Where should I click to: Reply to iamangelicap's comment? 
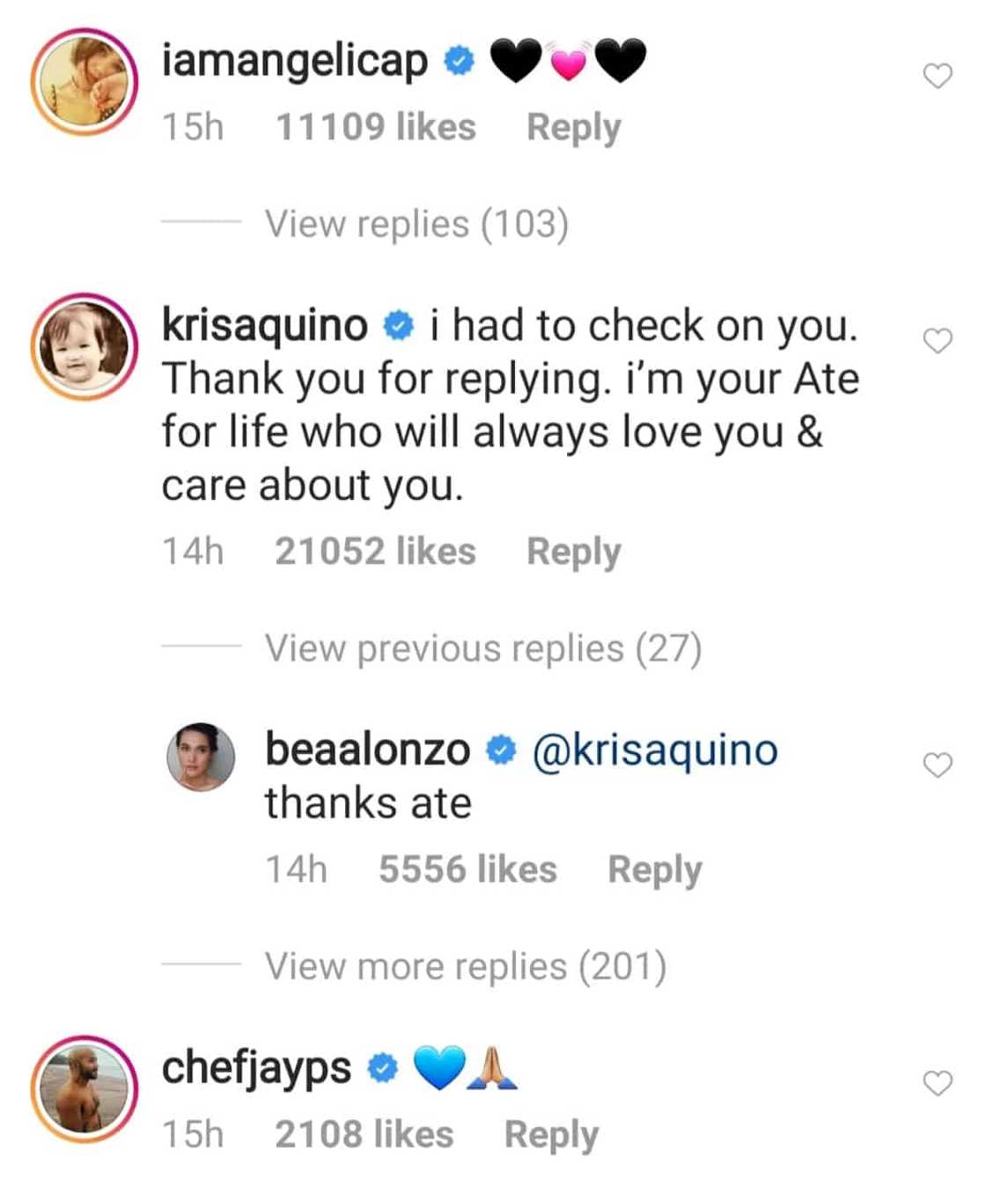(x=573, y=128)
